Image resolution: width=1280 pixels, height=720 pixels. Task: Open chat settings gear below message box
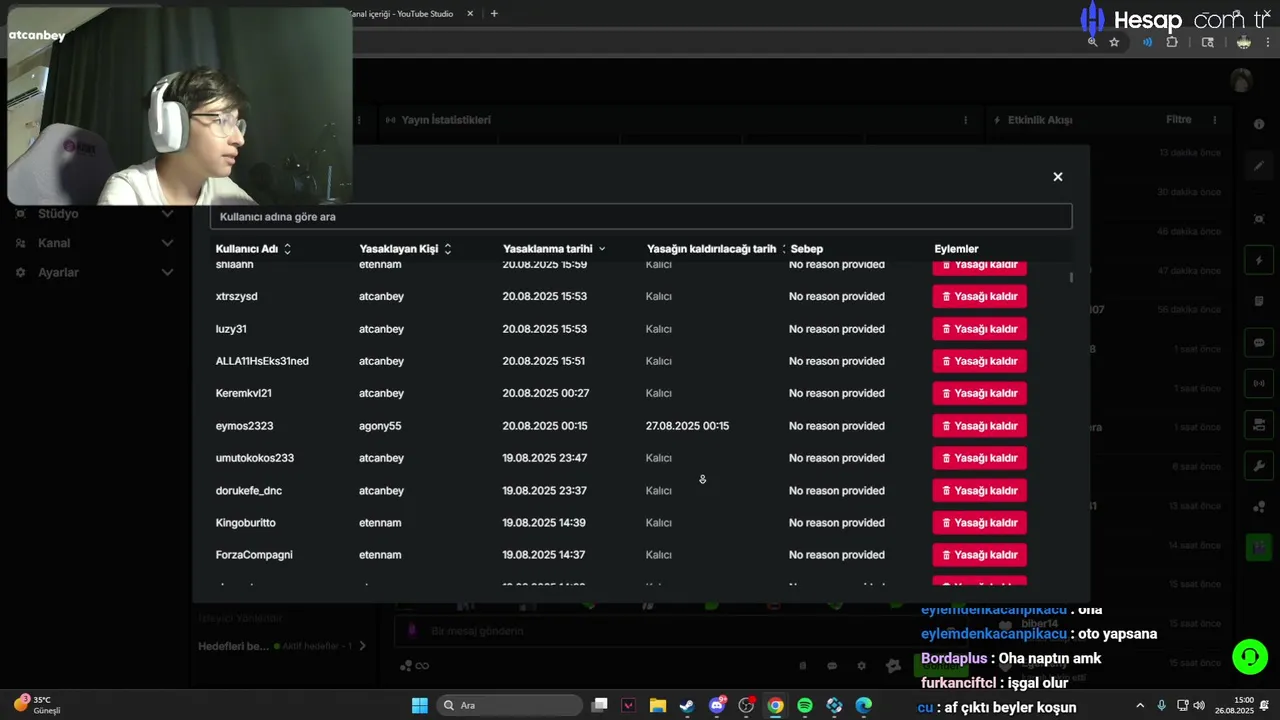861,666
